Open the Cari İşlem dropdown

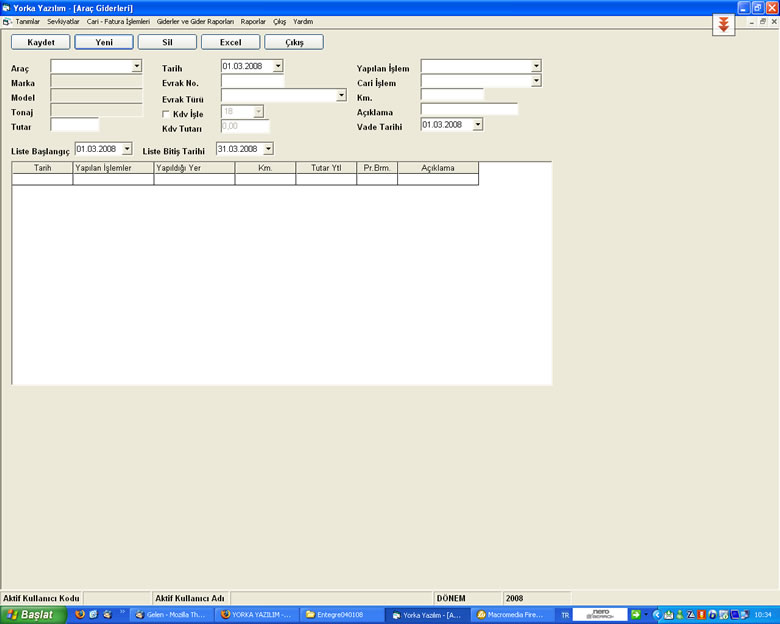[536, 81]
